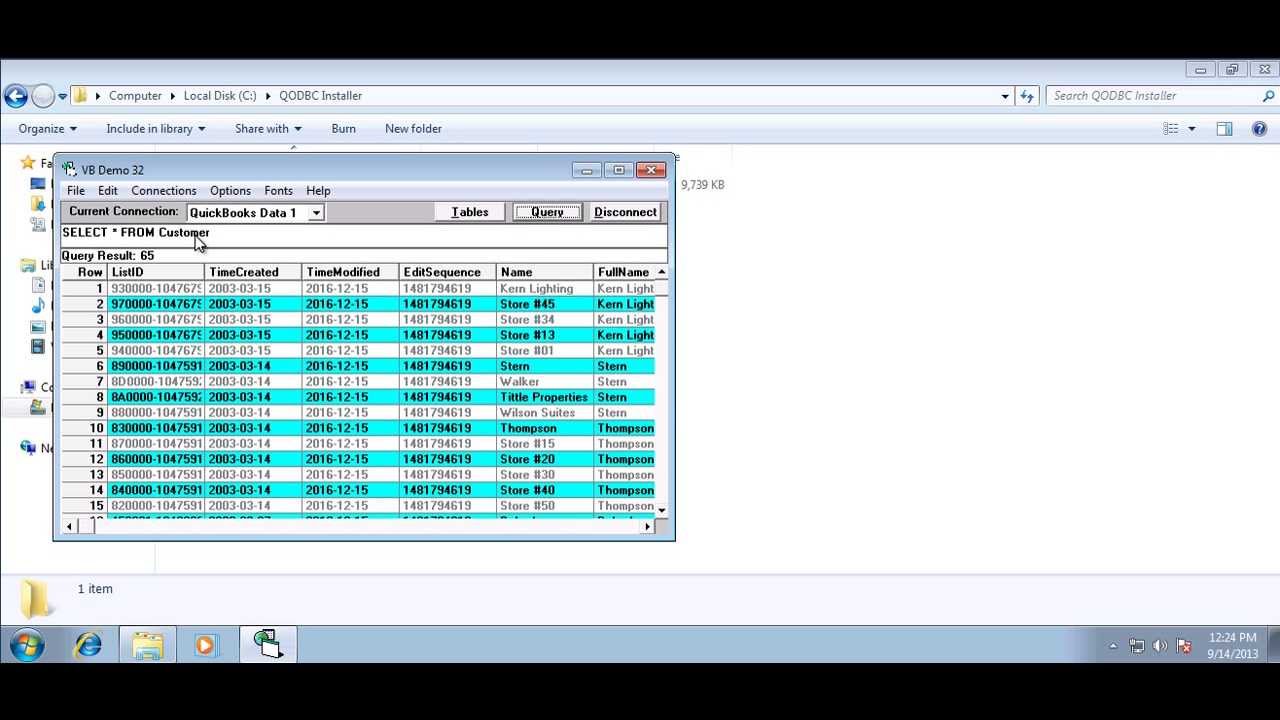Viewport: 1280px width, 720px height.
Task: Click the grid's scroll-up arrow
Action: (662, 272)
